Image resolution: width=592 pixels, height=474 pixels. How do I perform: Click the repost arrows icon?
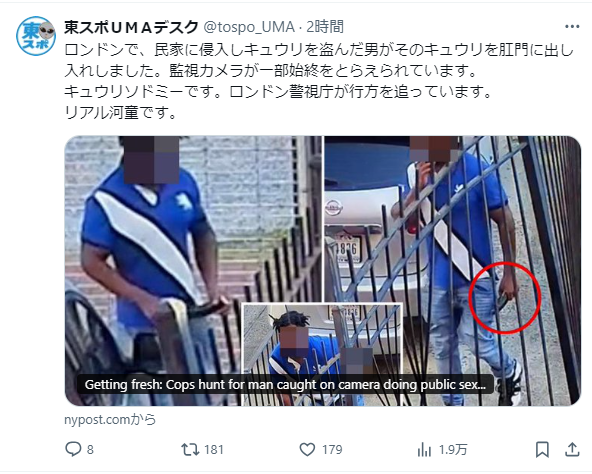pyautogui.click(x=190, y=449)
